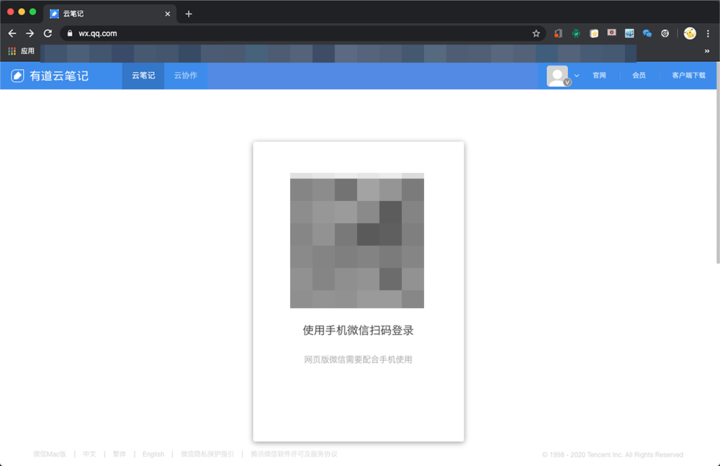Switch language to 繁体
The height and width of the screenshot is (466, 720).
pyautogui.click(x=119, y=454)
